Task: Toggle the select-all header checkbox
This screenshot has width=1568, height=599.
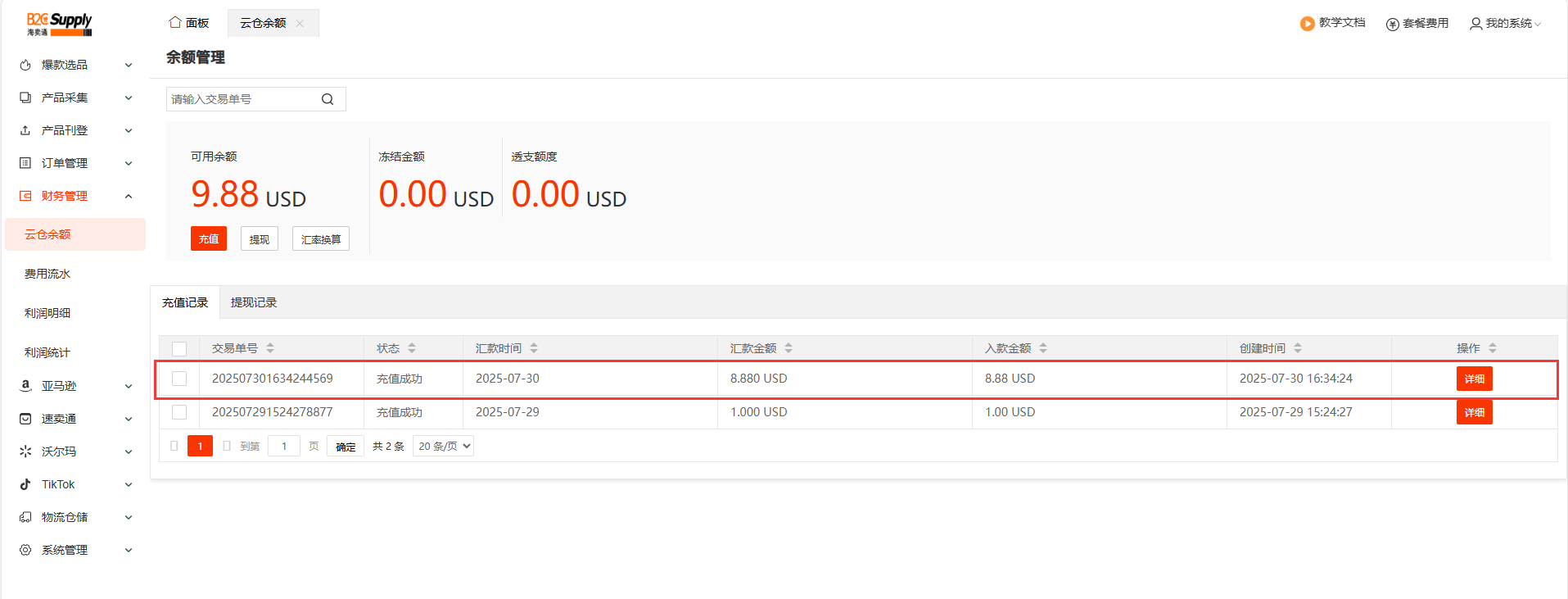Action: point(179,349)
